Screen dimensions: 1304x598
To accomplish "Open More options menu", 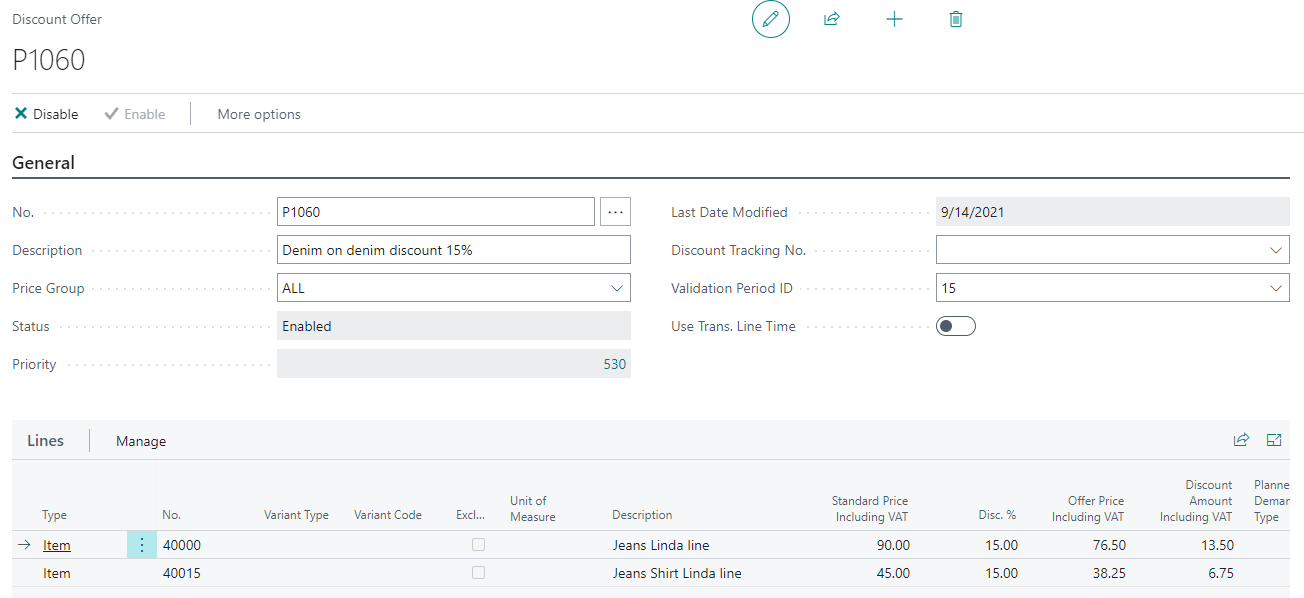I will point(259,114).
